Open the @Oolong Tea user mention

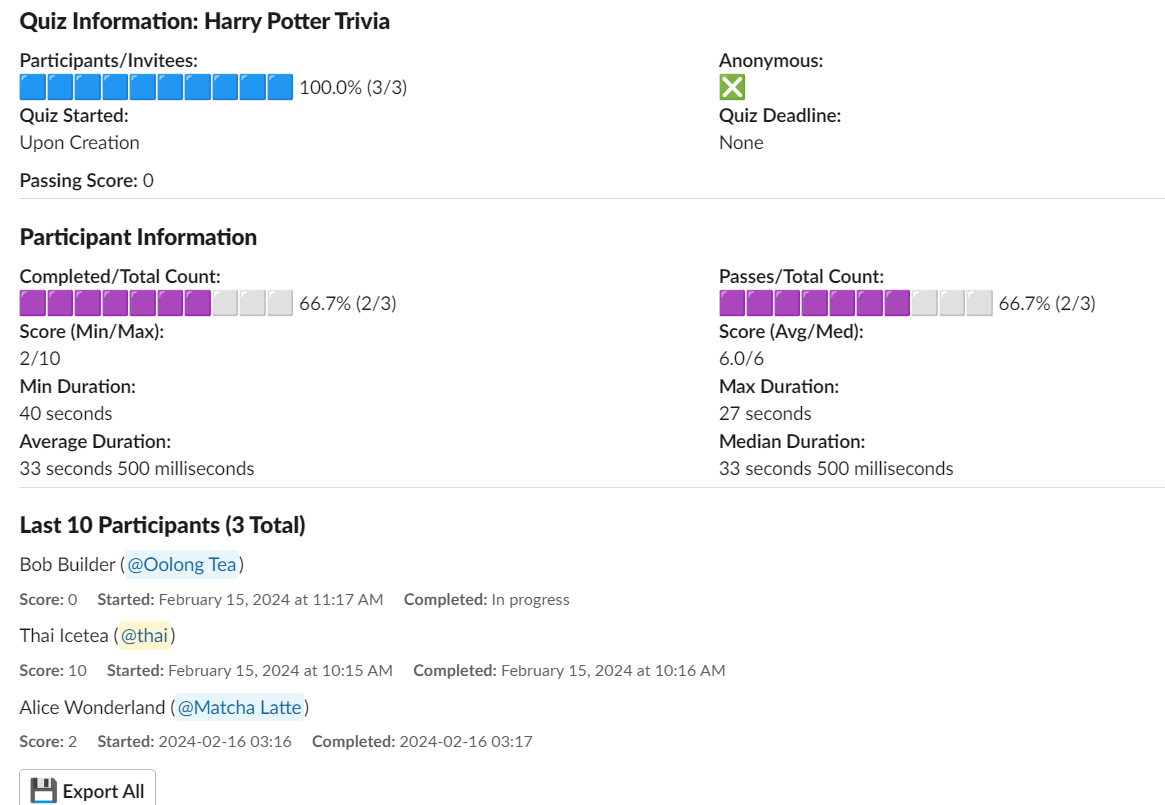click(182, 565)
